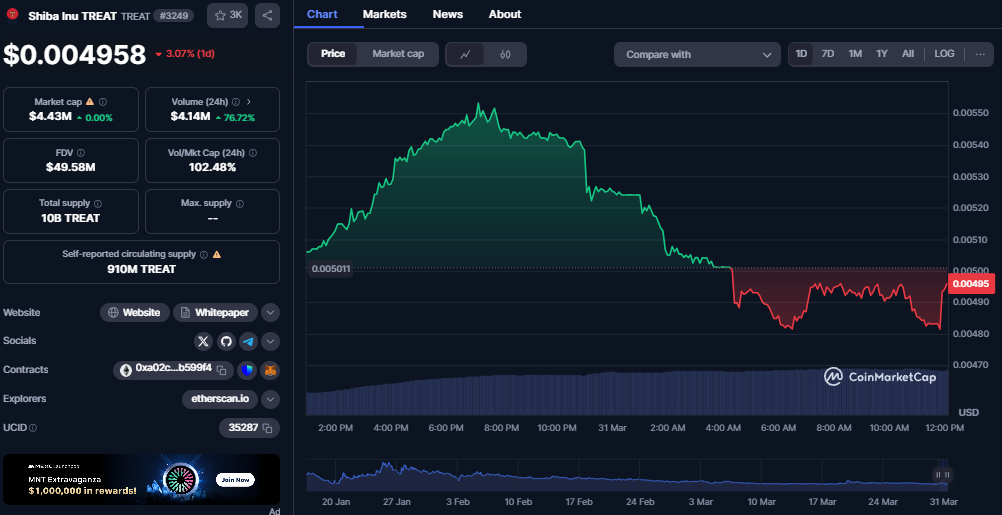Add TREAT to watchlist via star button
The height and width of the screenshot is (515, 1002).
227,15
